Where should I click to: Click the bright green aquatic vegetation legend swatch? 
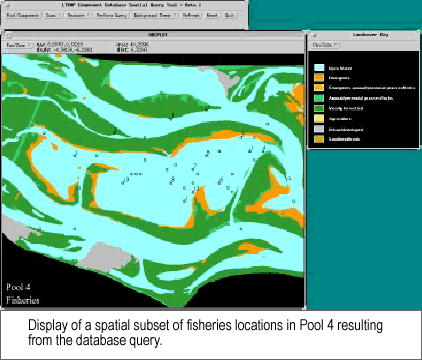(x=319, y=98)
